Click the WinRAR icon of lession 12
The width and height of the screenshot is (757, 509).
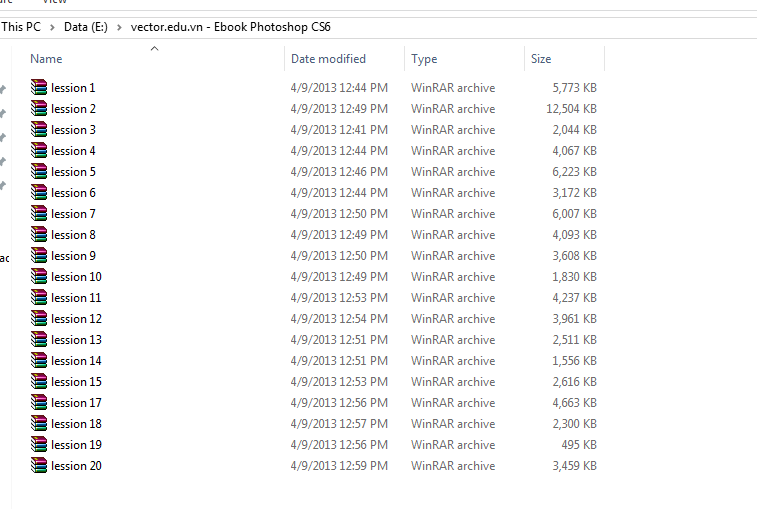tap(39, 318)
